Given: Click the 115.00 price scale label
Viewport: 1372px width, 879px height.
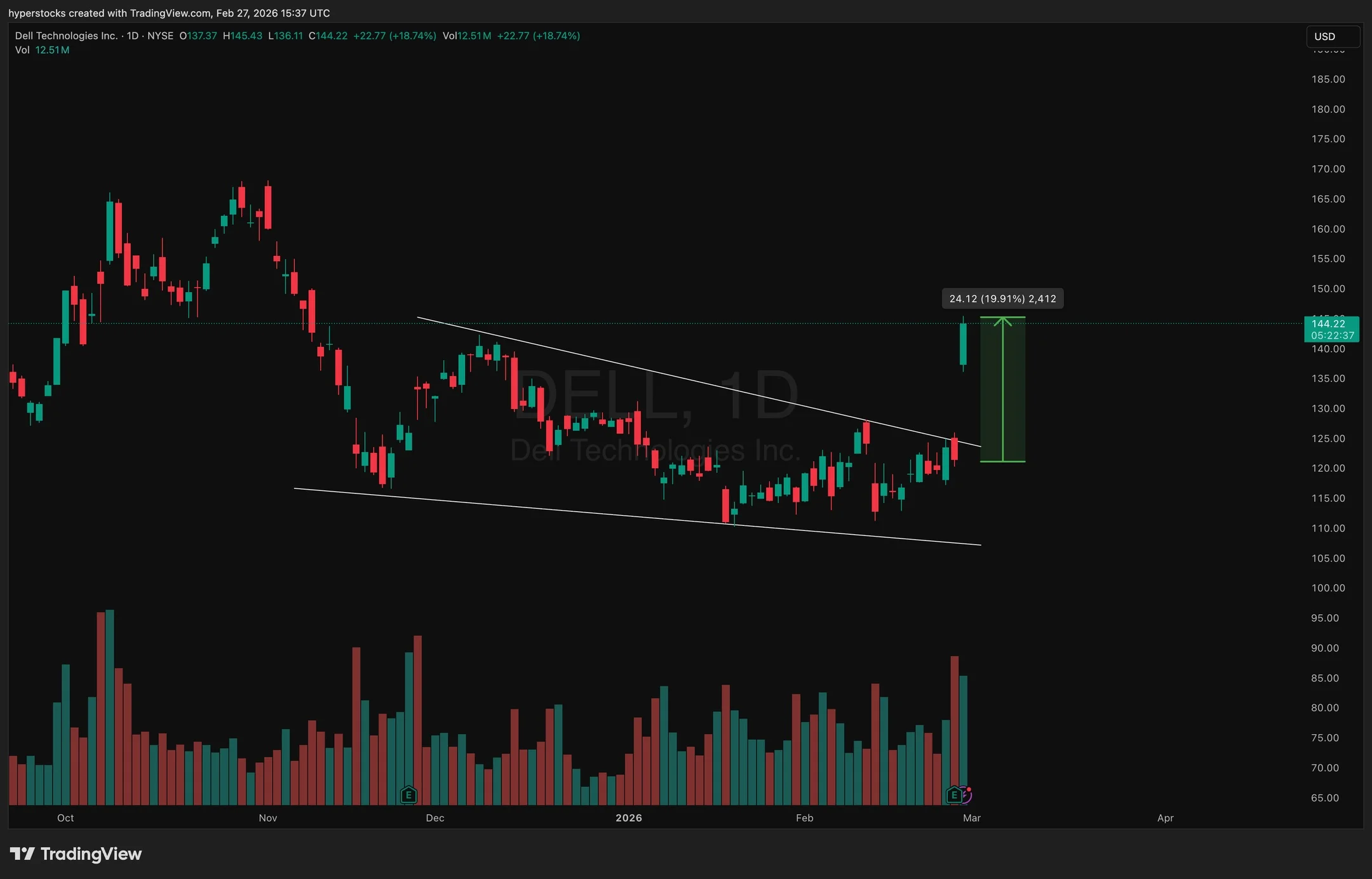Looking at the screenshot, I should pos(1328,498).
